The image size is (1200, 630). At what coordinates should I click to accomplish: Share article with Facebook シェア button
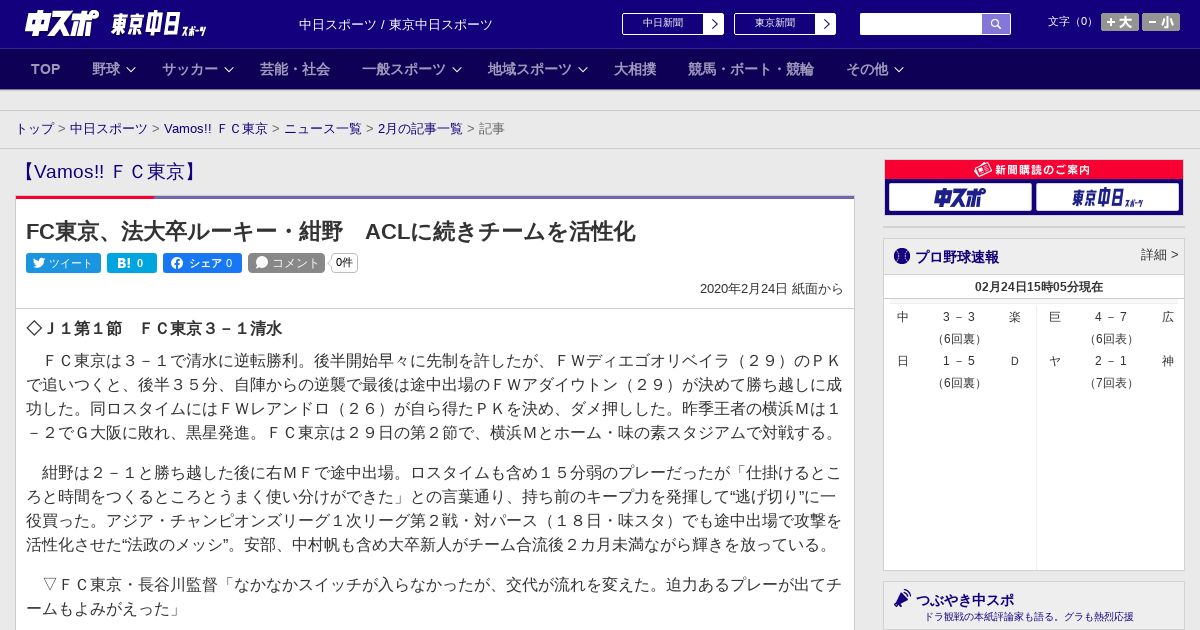(x=203, y=263)
